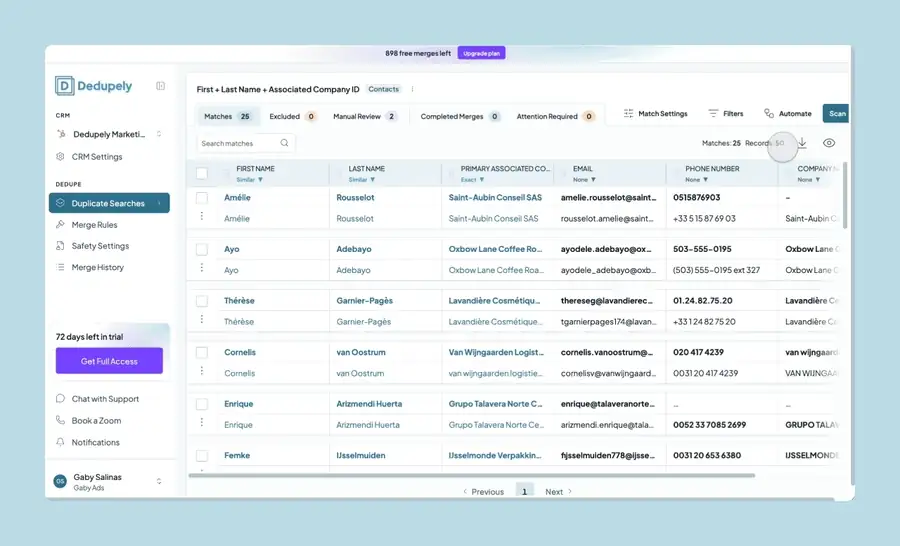The image size is (900, 546).
Task: Click the Safety Settings icon
Action: [x=60, y=246]
